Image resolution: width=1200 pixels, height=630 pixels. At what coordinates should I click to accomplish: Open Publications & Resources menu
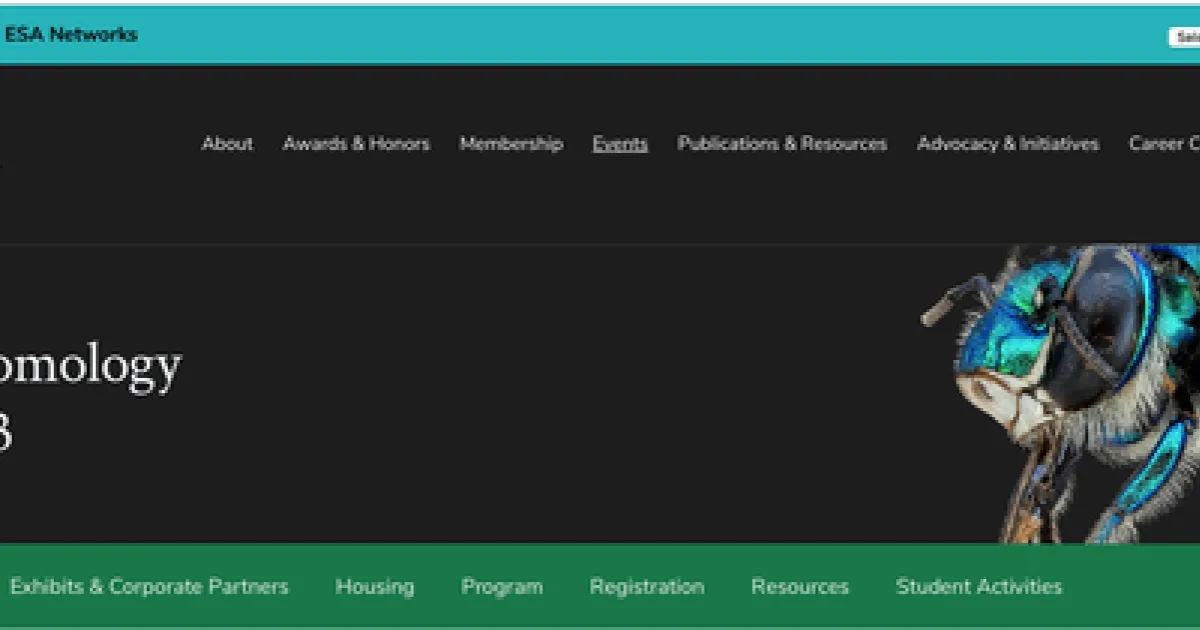click(x=782, y=144)
